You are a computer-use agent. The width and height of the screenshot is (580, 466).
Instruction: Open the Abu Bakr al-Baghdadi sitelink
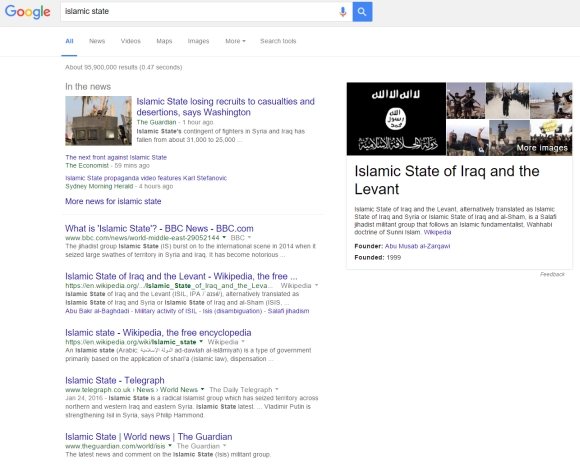click(98, 311)
